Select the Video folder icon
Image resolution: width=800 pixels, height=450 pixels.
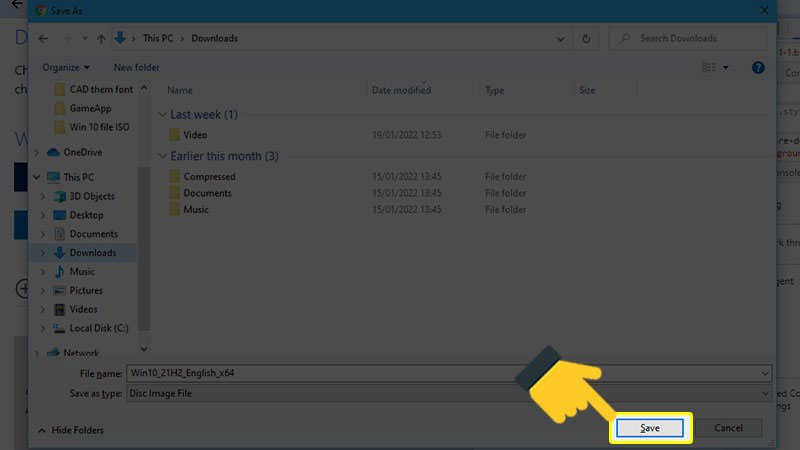(x=174, y=135)
